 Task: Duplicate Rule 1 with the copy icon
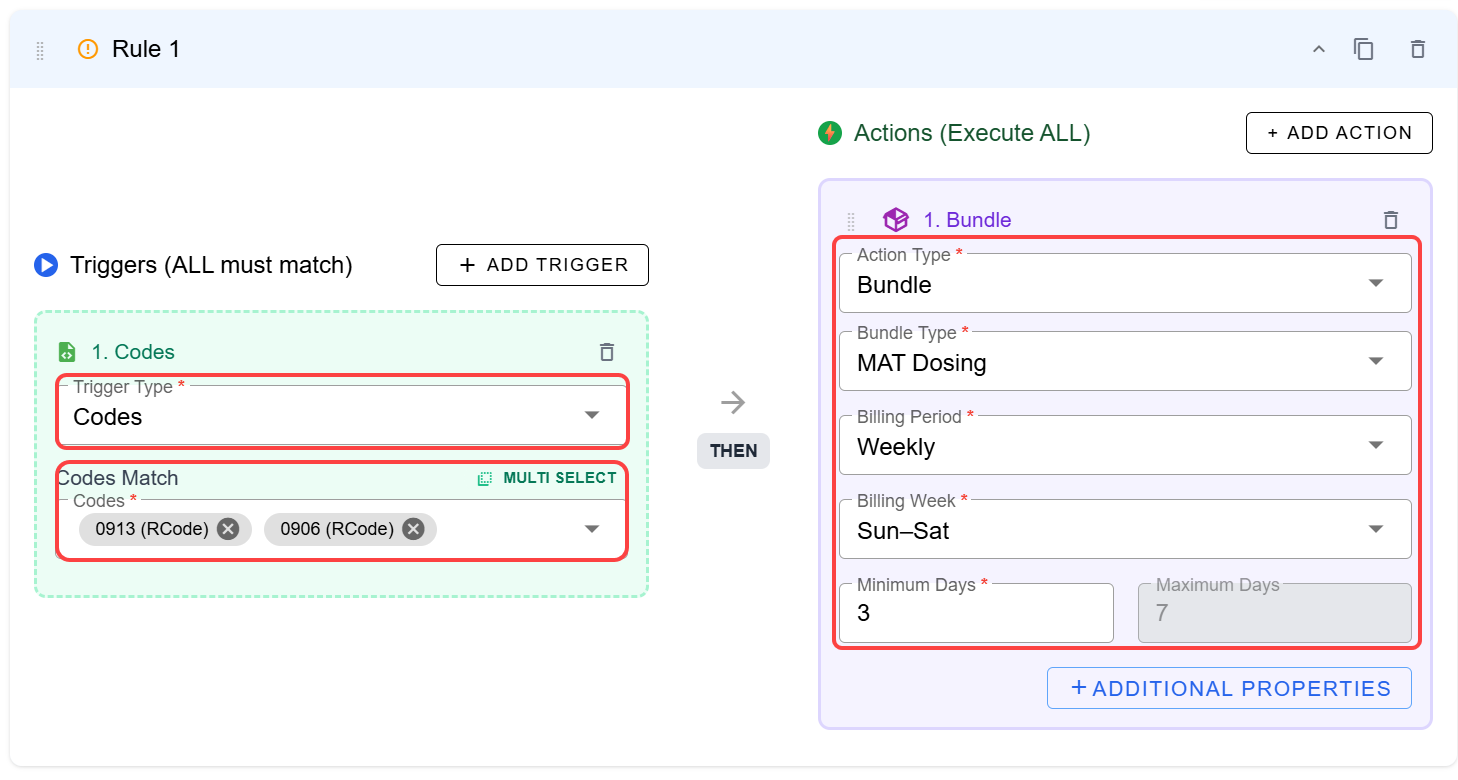[1363, 49]
